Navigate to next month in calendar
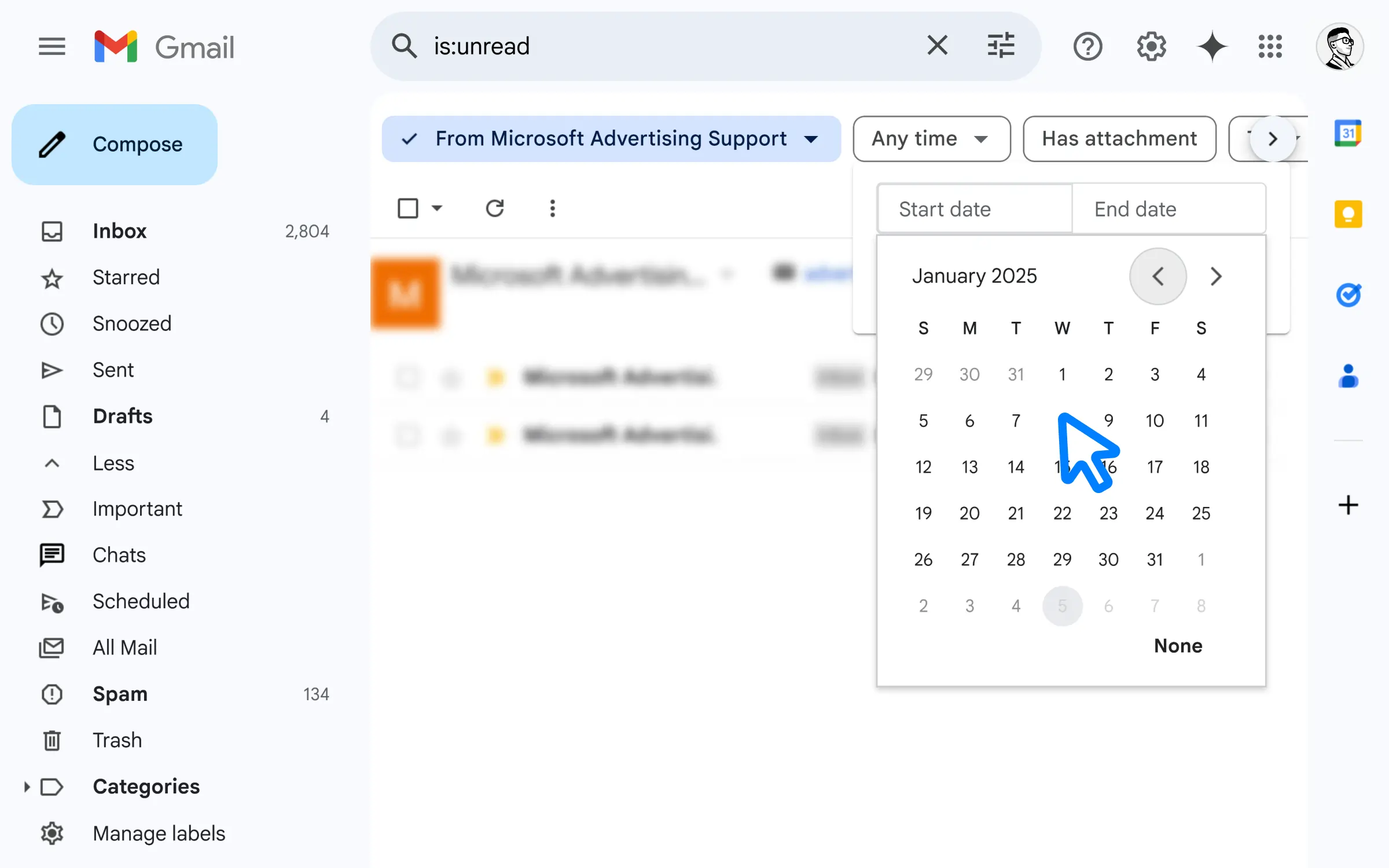 (1217, 276)
